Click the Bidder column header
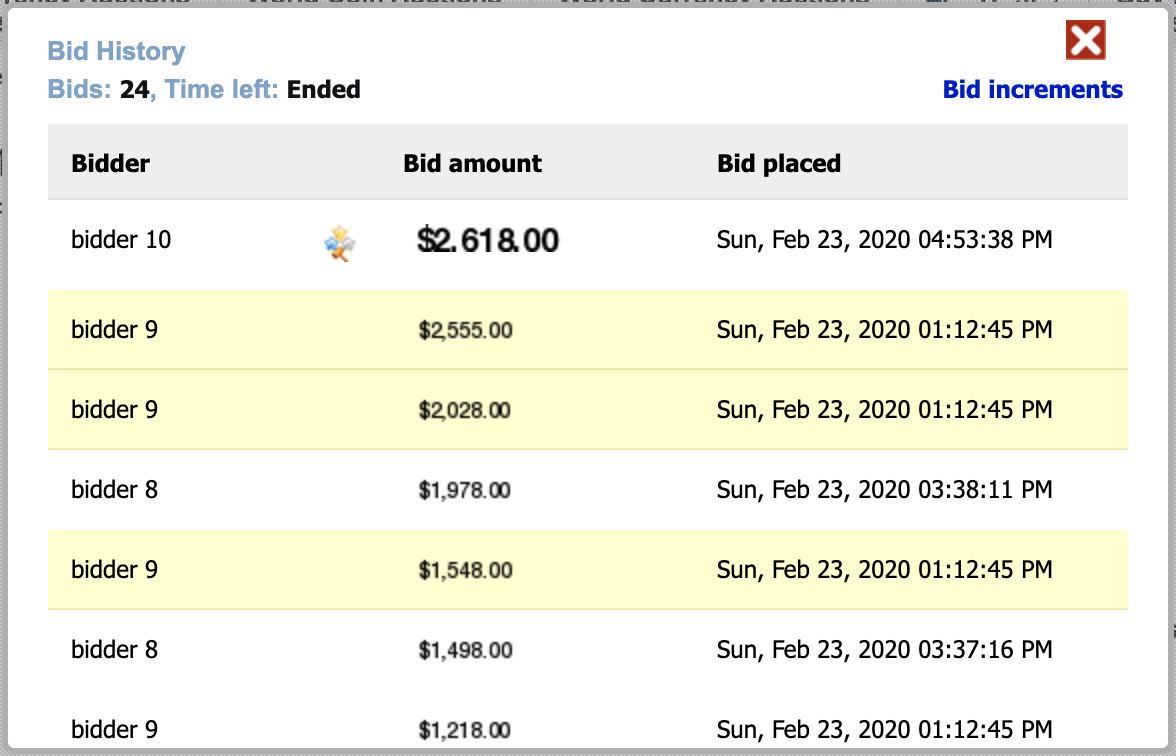 [110, 164]
